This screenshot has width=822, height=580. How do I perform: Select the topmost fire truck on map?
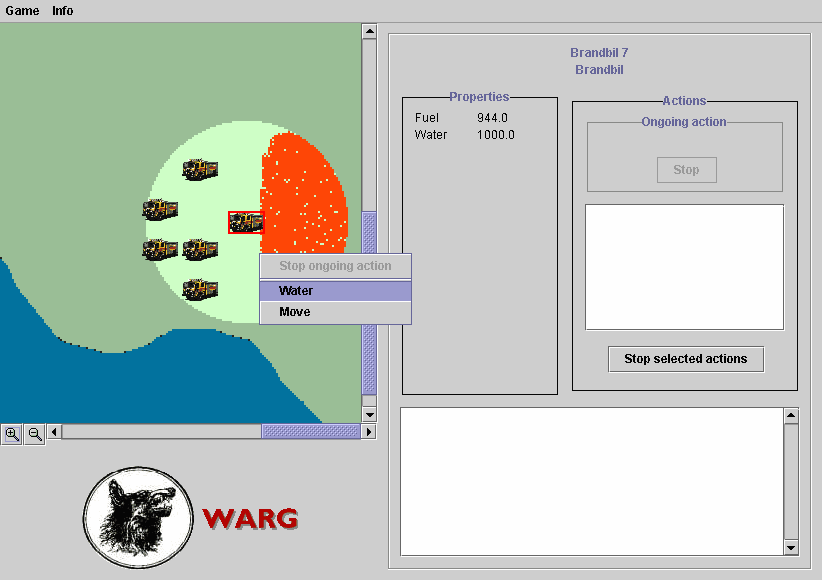pyautogui.click(x=200, y=169)
